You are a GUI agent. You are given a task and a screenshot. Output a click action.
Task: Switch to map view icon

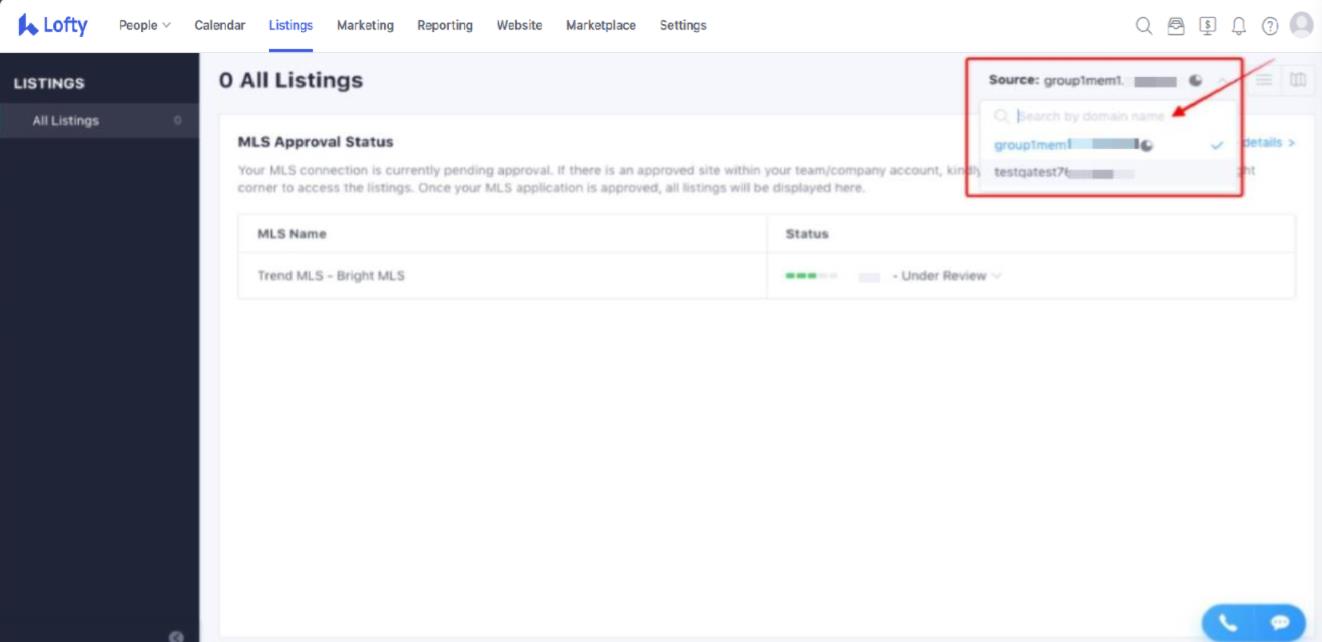pos(1298,80)
